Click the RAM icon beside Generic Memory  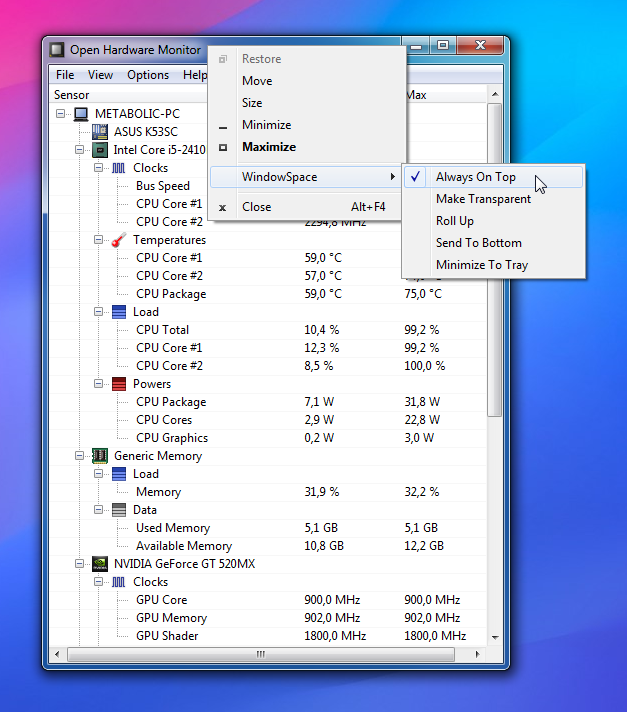pos(100,456)
